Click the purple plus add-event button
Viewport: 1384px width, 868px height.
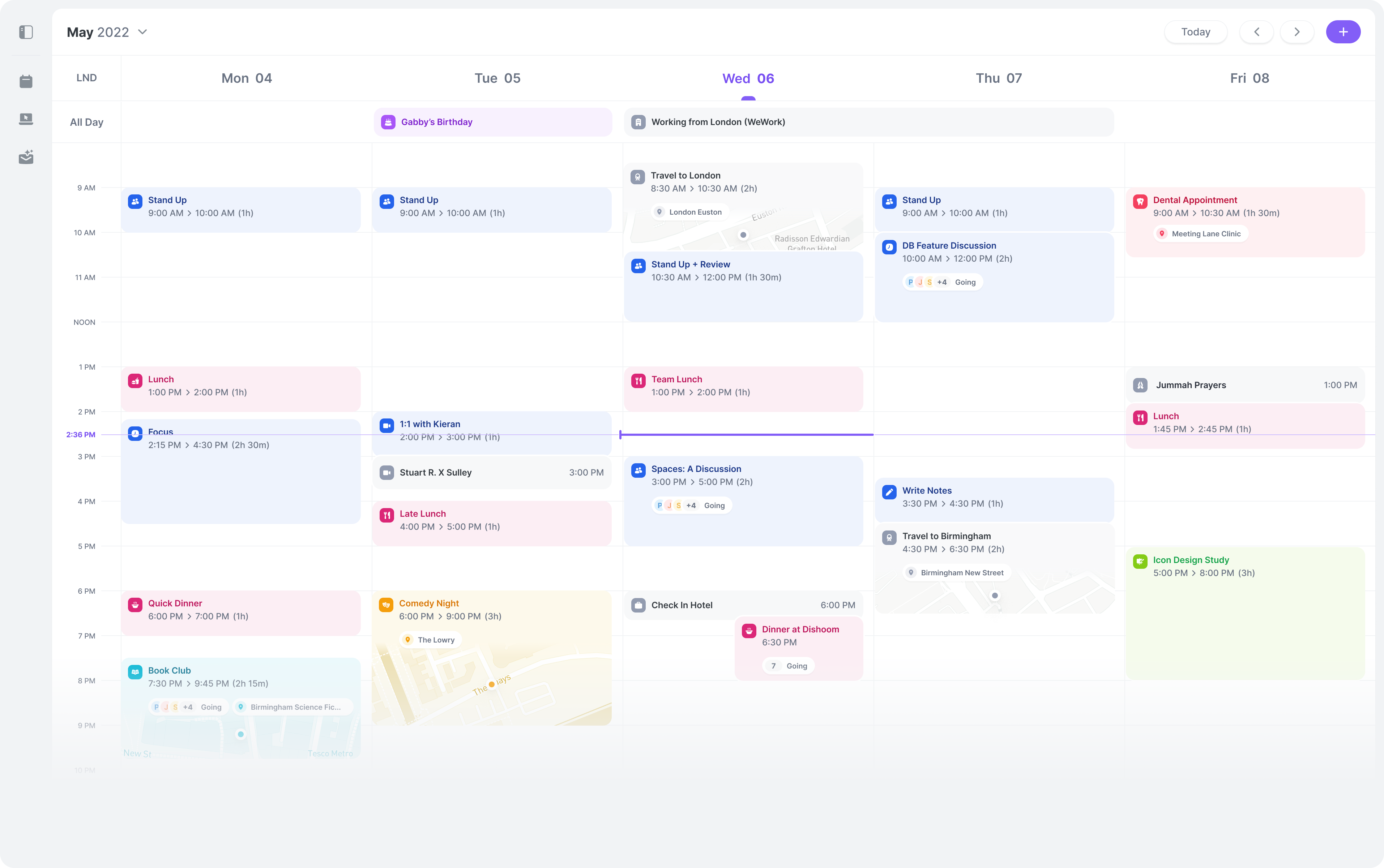(x=1343, y=32)
